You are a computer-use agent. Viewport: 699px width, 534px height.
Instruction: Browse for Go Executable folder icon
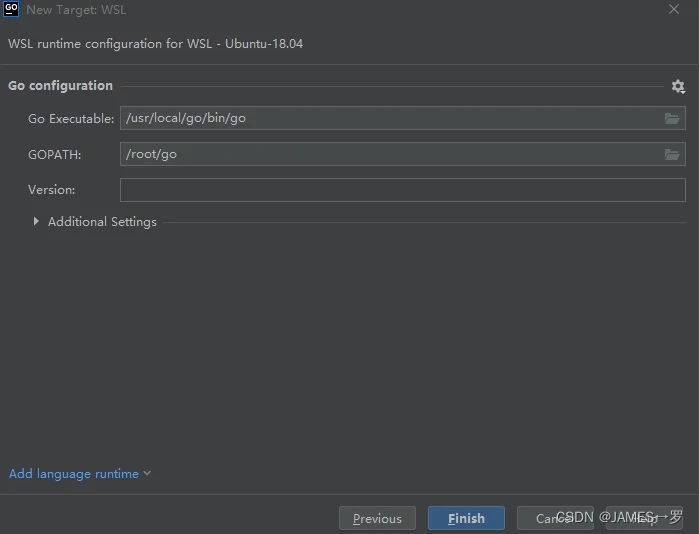(672, 118)
